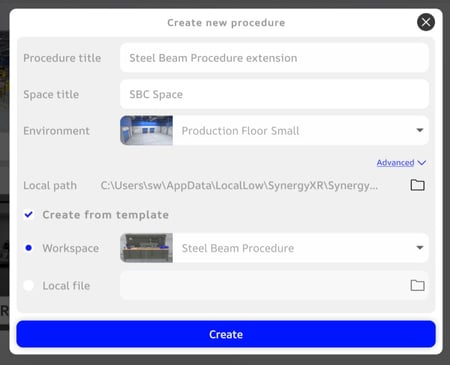Open folder browser for Local file
The width and height of the screenshot is (450, 365).
click(x=417, y=285)
